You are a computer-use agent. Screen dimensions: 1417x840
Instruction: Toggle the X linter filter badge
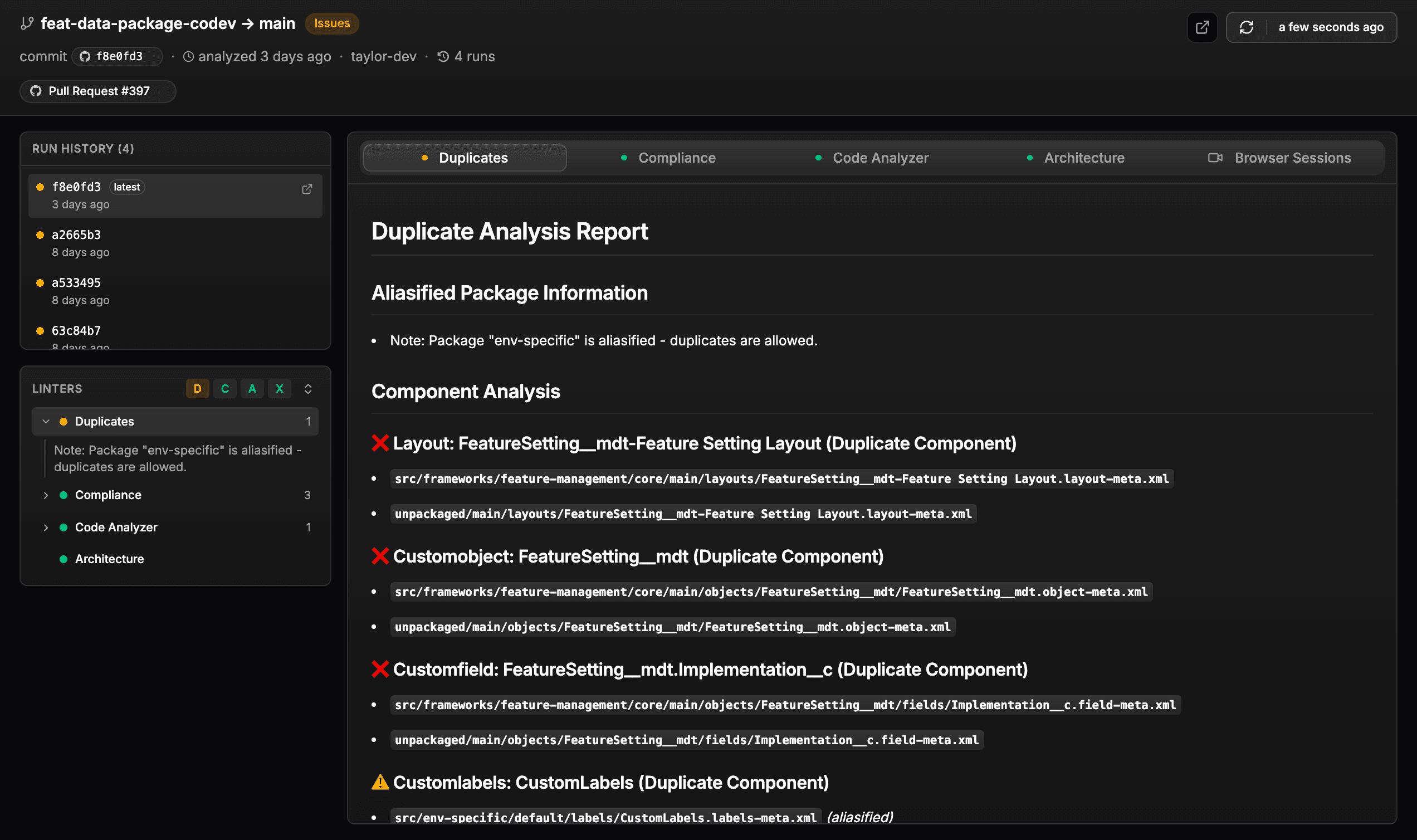coord(280,389)
